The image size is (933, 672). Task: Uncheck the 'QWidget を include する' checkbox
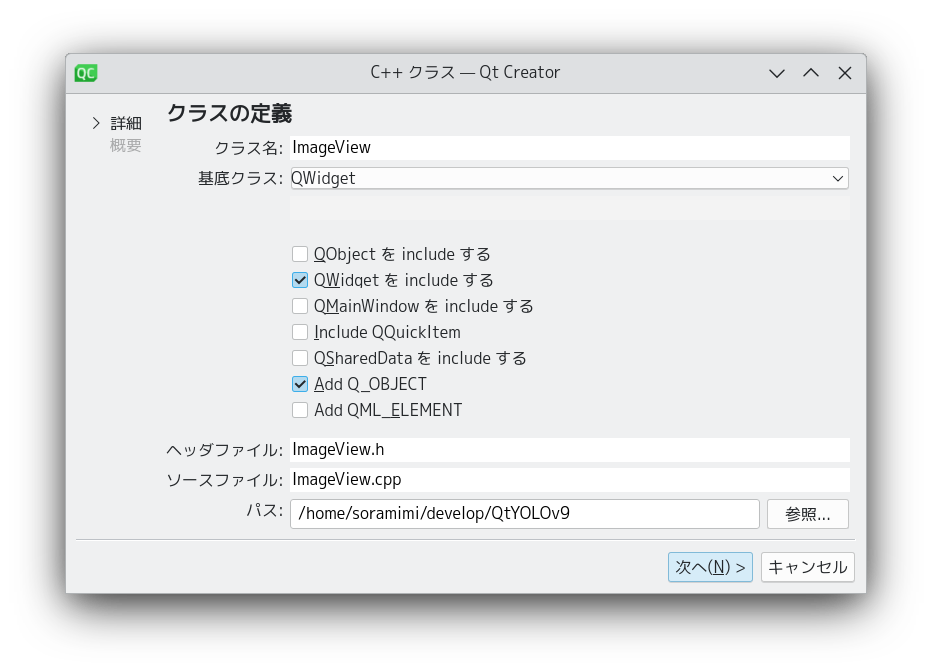pyautogui.click(x=300, y=280)
